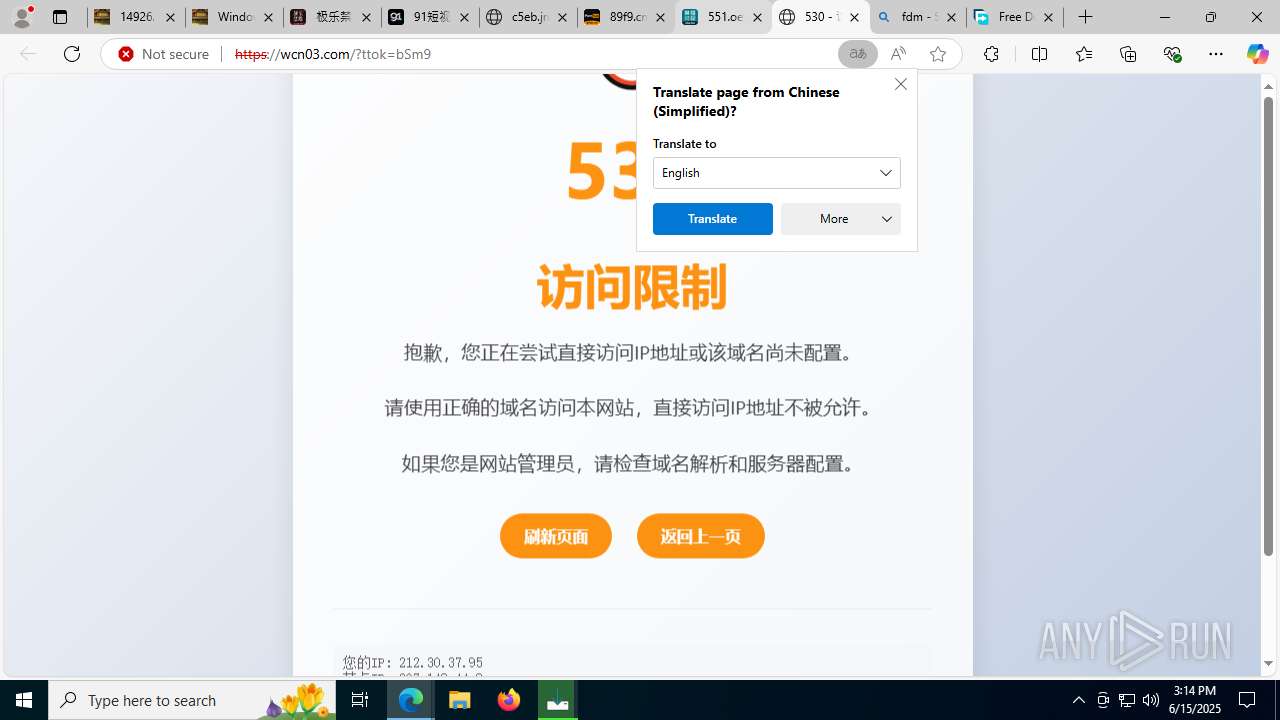Close the translate popup
The image size is (1280, 720).
901,84
